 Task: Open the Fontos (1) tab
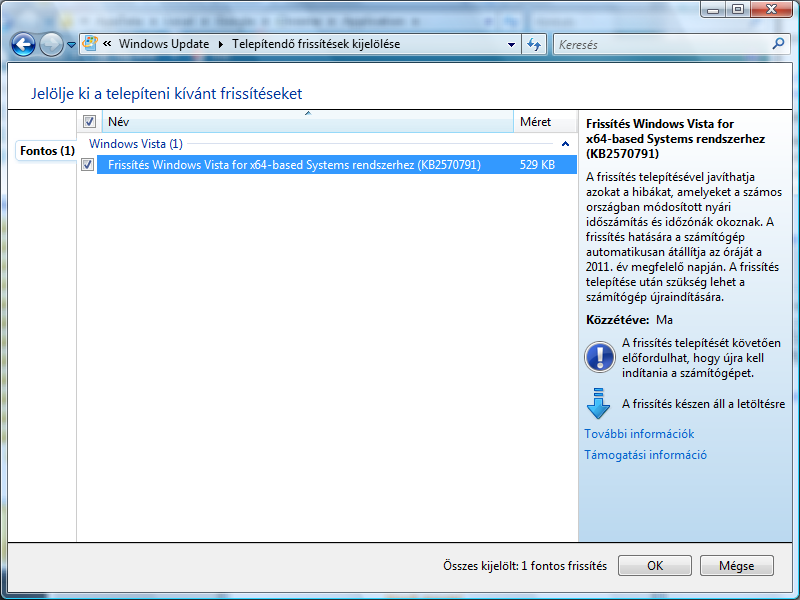coord(47,151)
